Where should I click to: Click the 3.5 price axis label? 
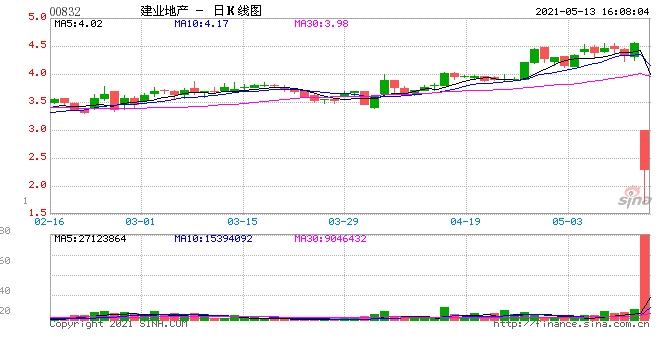(x=37, y=101)
